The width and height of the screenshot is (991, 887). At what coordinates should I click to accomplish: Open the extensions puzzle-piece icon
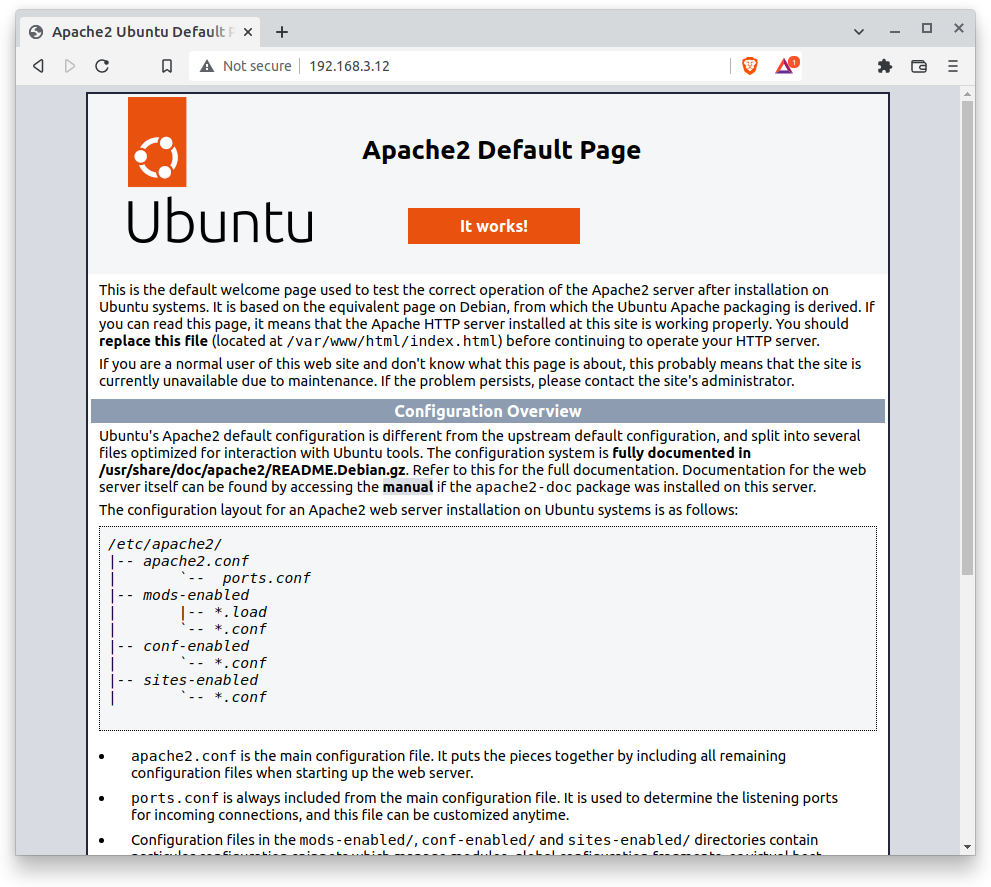pyautogui.click(x=885, y=66)
